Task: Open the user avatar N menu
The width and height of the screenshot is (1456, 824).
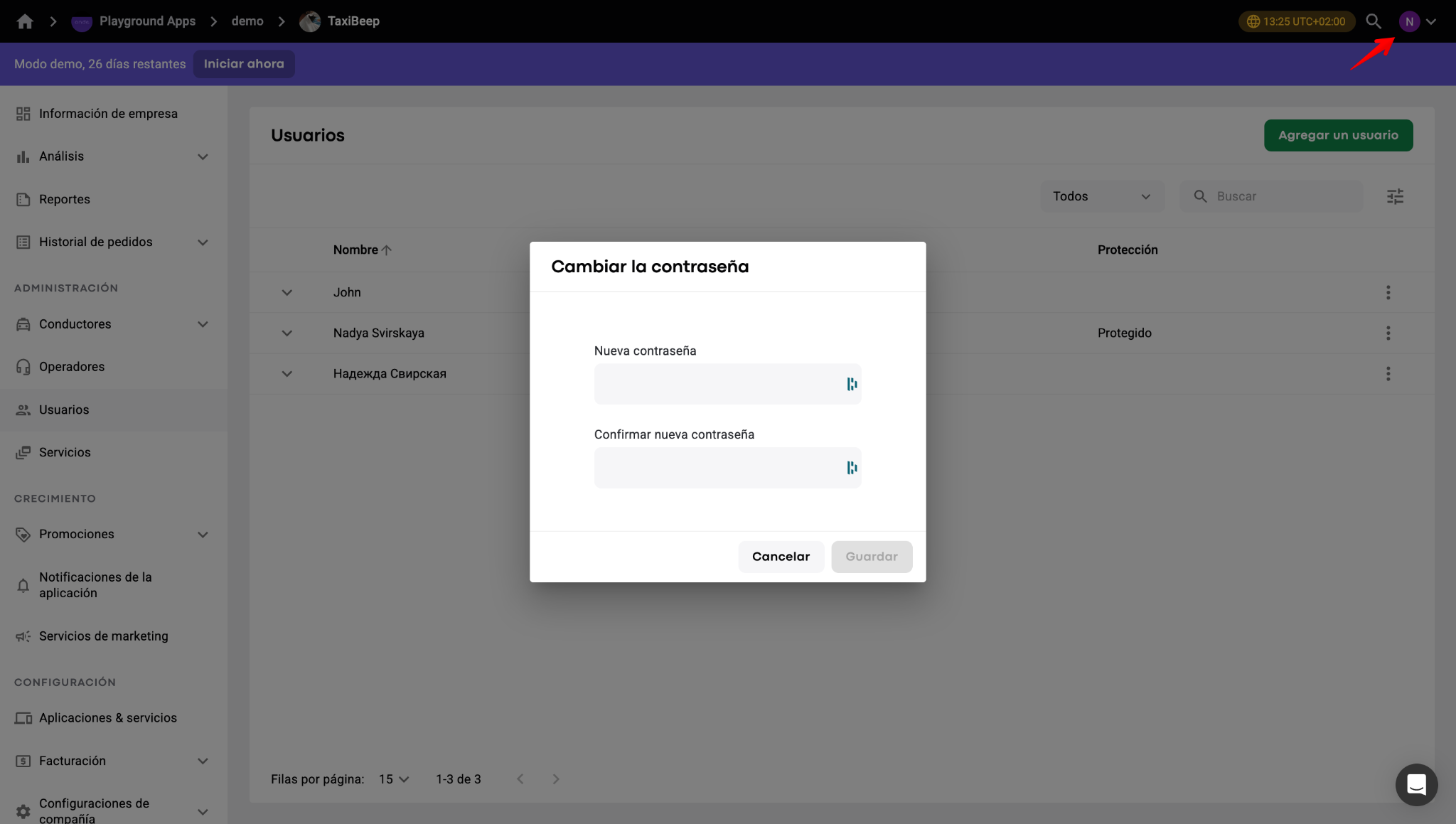Action: [x=1410, y=21]
